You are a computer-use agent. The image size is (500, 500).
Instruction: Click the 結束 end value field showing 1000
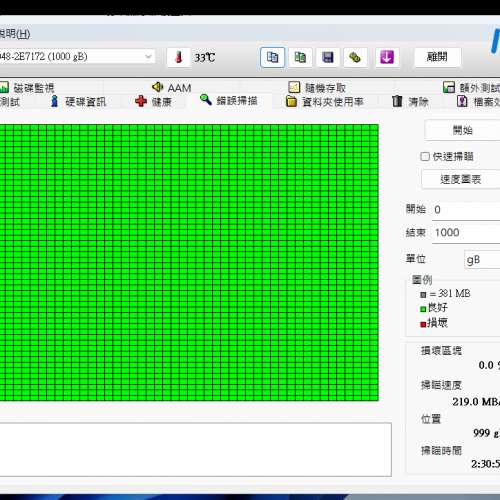point(466,233)
